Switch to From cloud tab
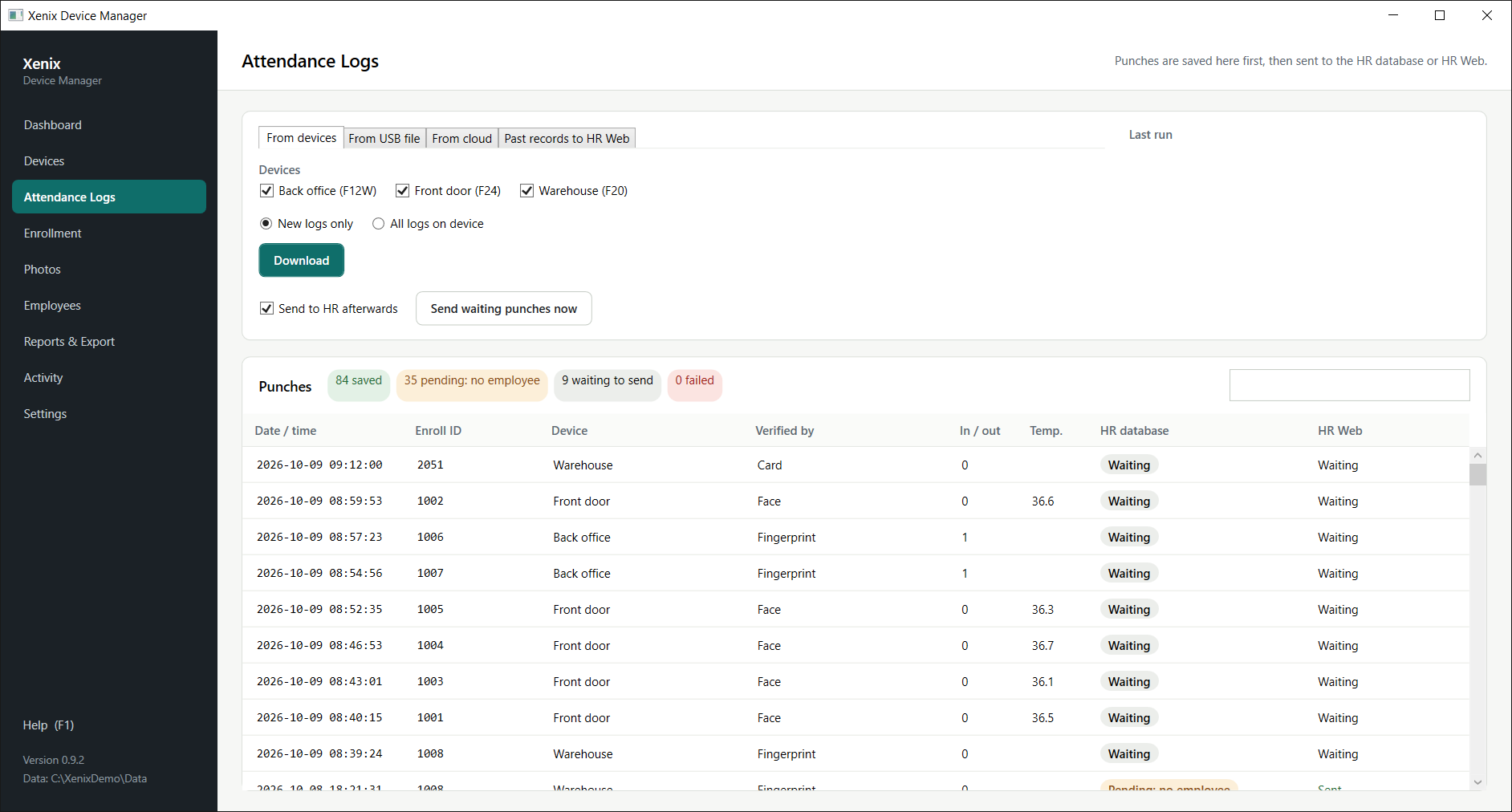Screen dimensions: 1512x812 click(462, 139)
